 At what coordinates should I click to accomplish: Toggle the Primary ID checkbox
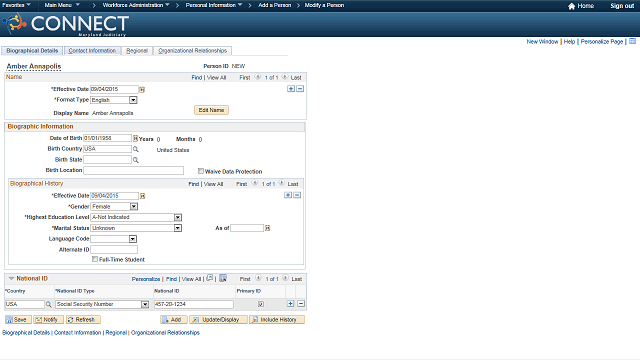(x=261, y=304)
